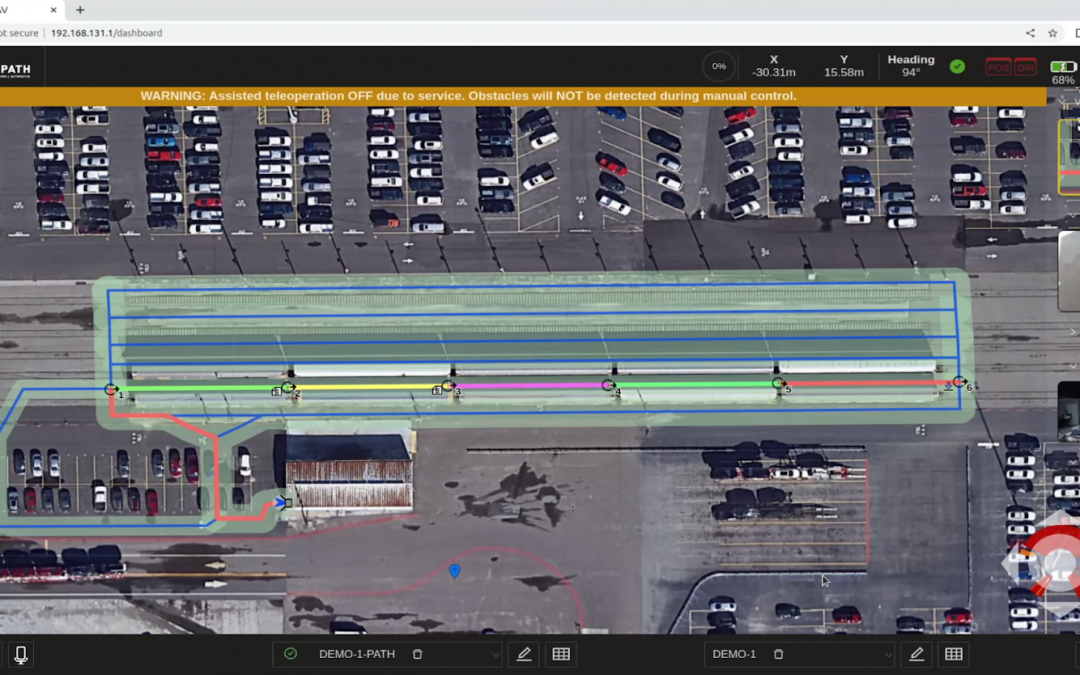Click the trash icon next to DEMO-1
Image resolution: width=1080 pixels, height=675 pixels.
click(x=779, y=654)
